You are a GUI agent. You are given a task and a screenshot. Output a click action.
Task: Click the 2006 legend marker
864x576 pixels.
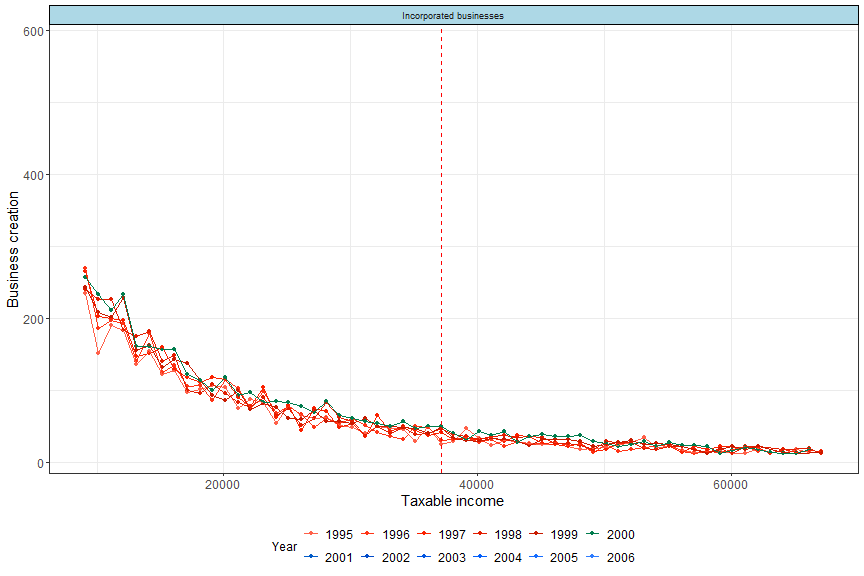click(593, 558)
